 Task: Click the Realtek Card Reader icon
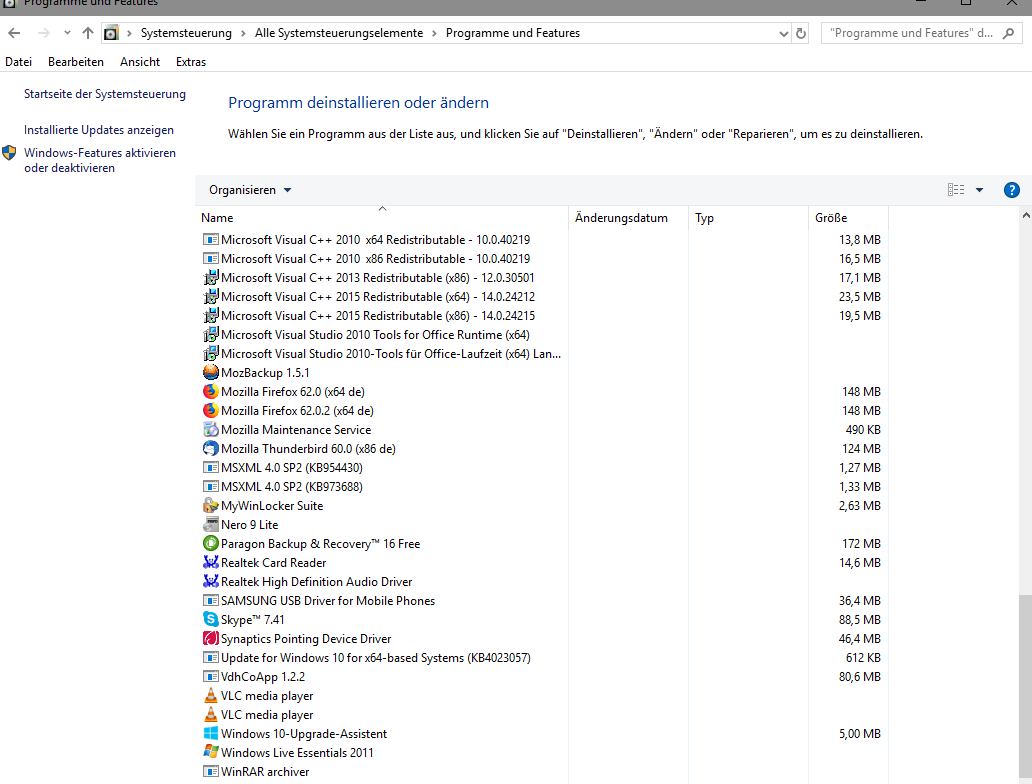point(211,563)
